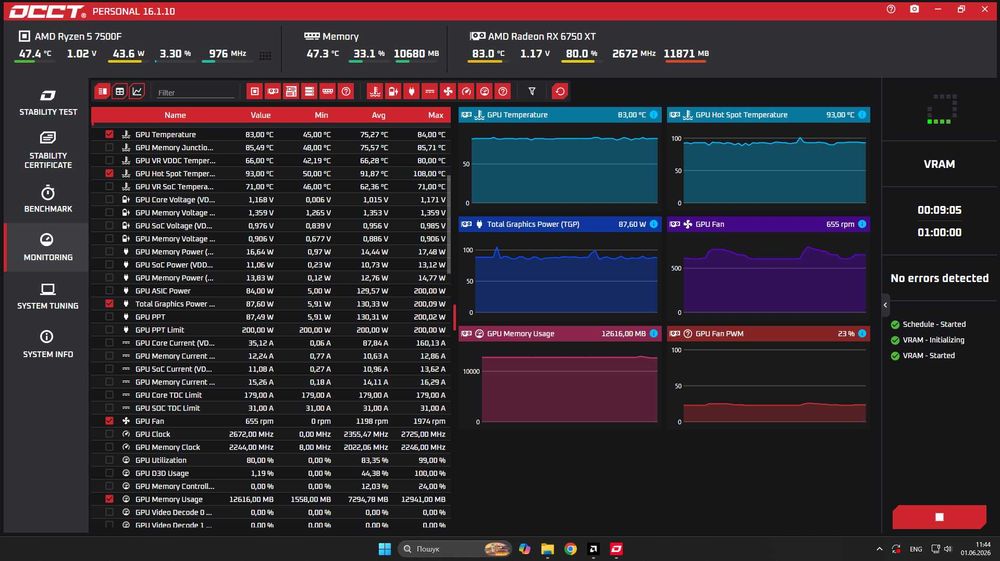The width and height of the screenshot is (1000, 561).
Task: Select the GPU ASIC Power row
Action: [x=271, y=291]
